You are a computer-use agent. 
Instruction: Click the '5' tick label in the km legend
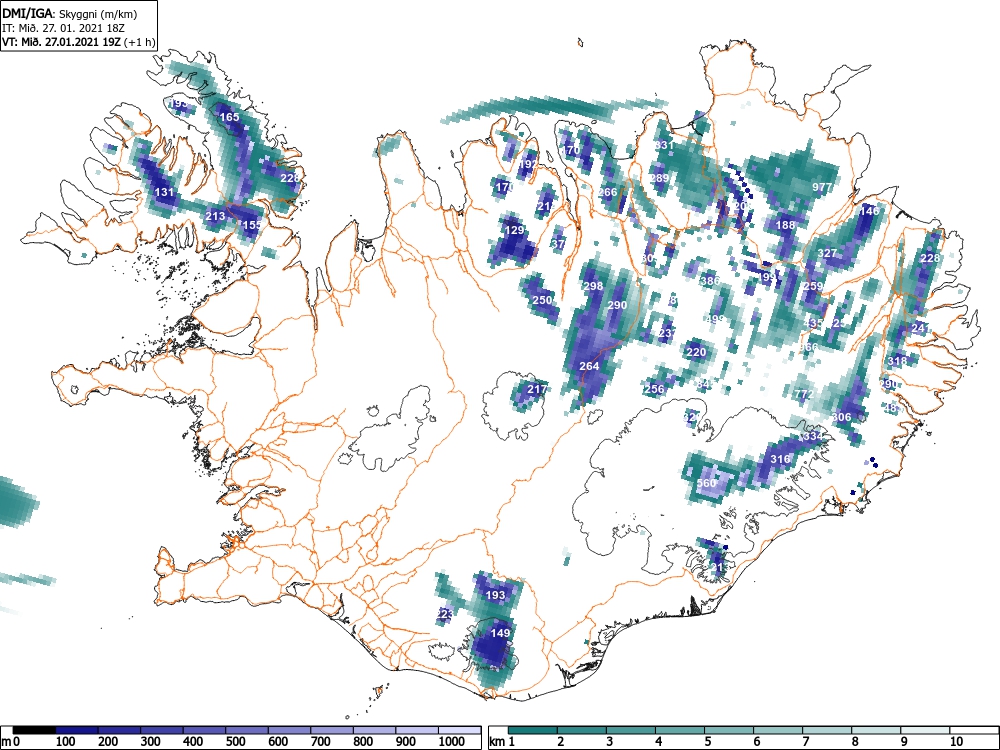click(x=708, y=742)
